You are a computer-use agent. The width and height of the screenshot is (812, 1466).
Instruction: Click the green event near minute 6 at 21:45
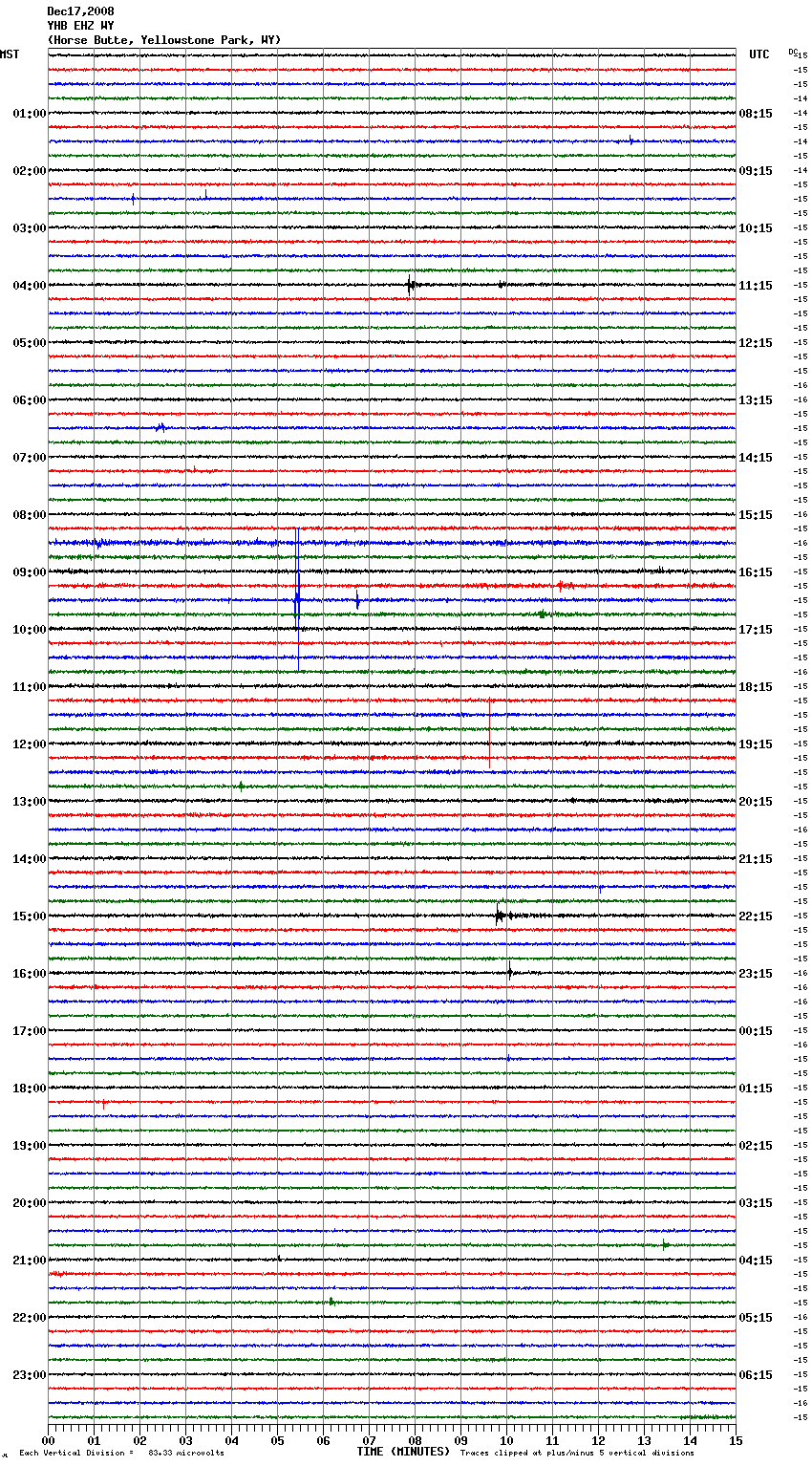[331, 1301]
